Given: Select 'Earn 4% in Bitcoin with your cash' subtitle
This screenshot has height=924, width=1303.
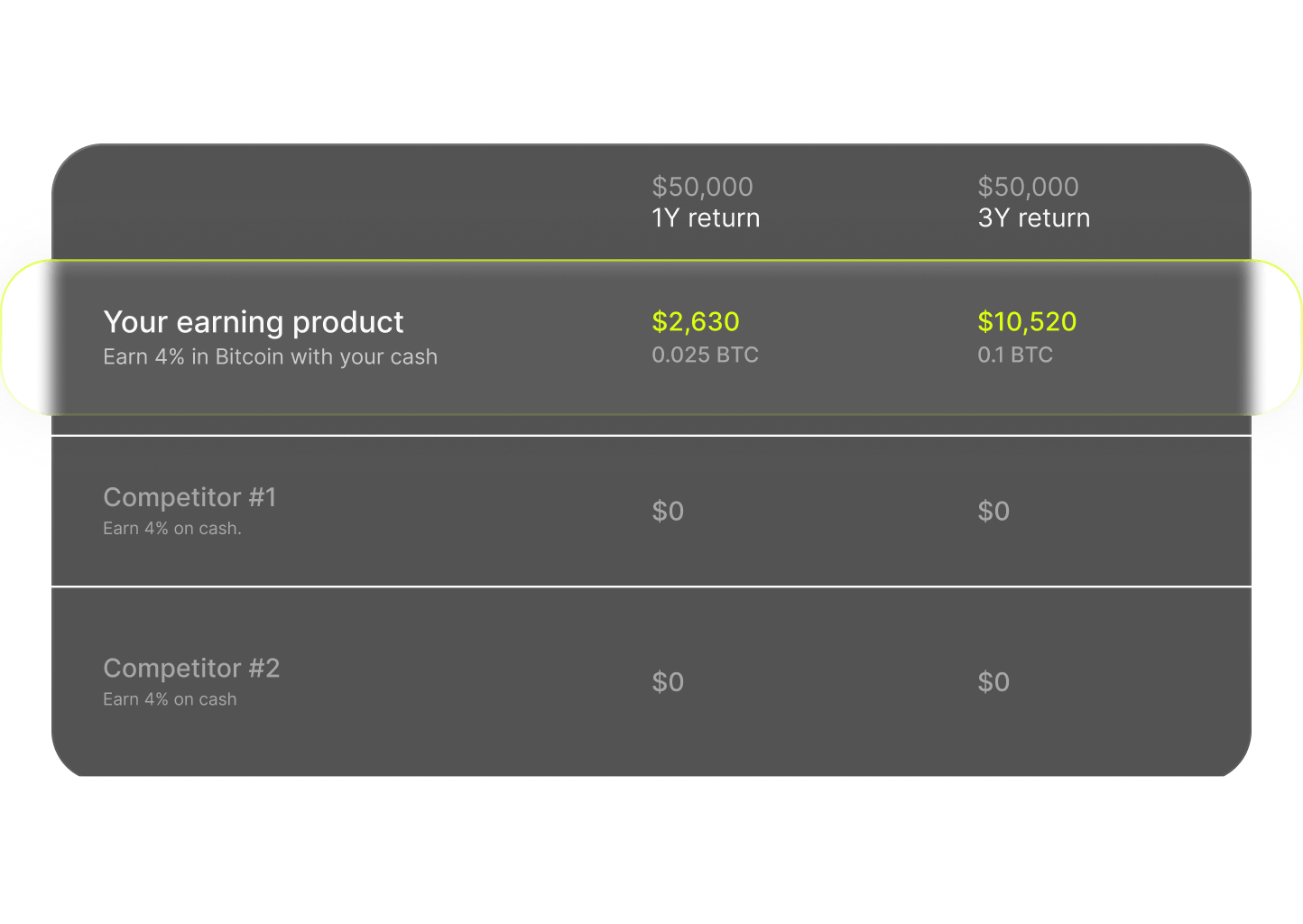Looking at the screenshot, I should click(x=270, y=357).
